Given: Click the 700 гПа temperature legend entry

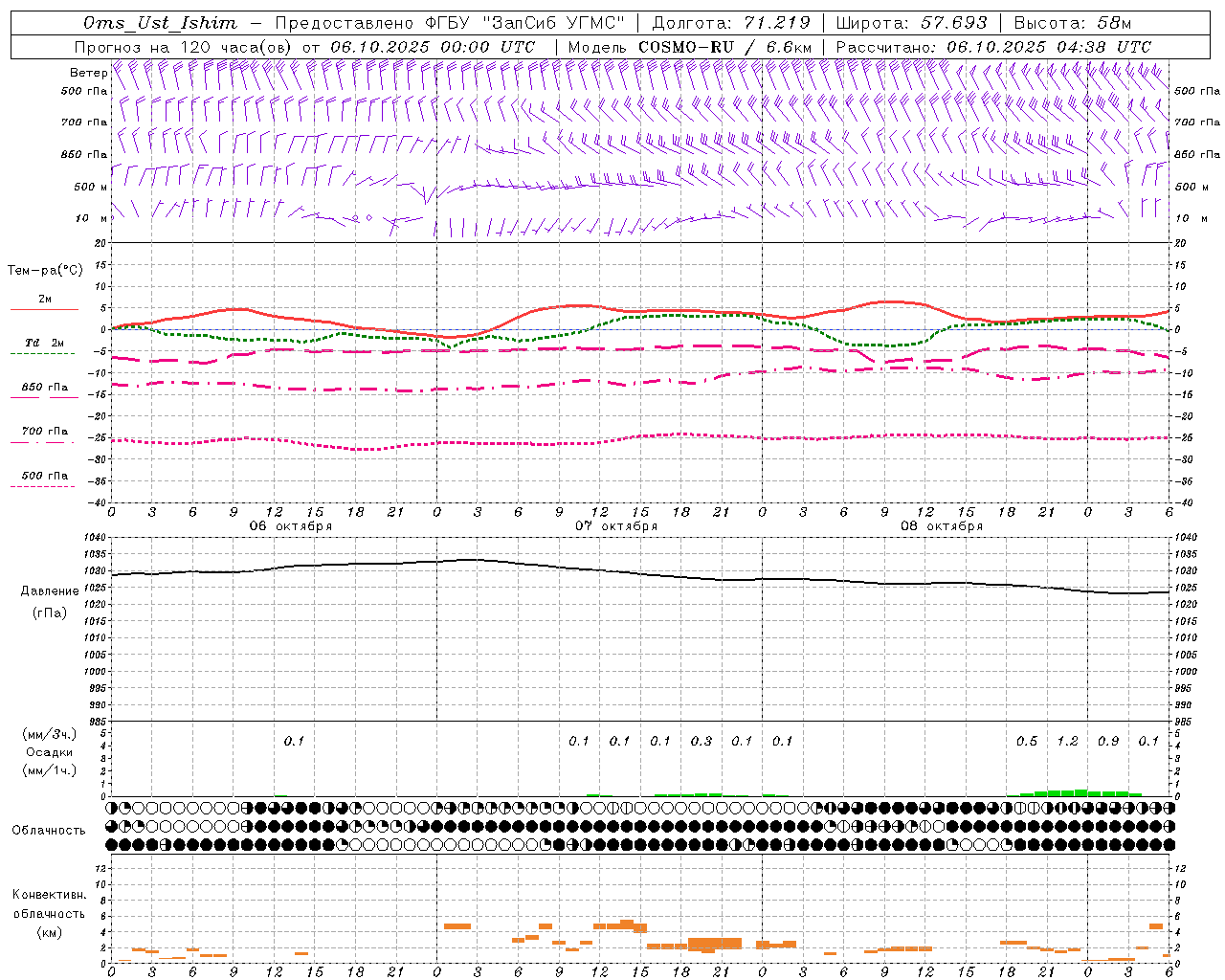Looking at the screenshot, I should [x=44, y=434].
